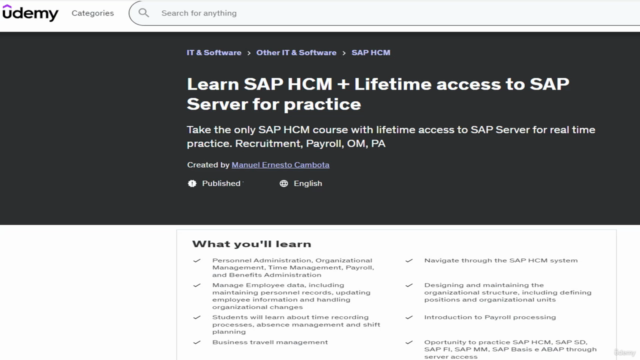Click checkmark beside Business travell management
This screenshot has width=640, height=360.
point(197,342)
